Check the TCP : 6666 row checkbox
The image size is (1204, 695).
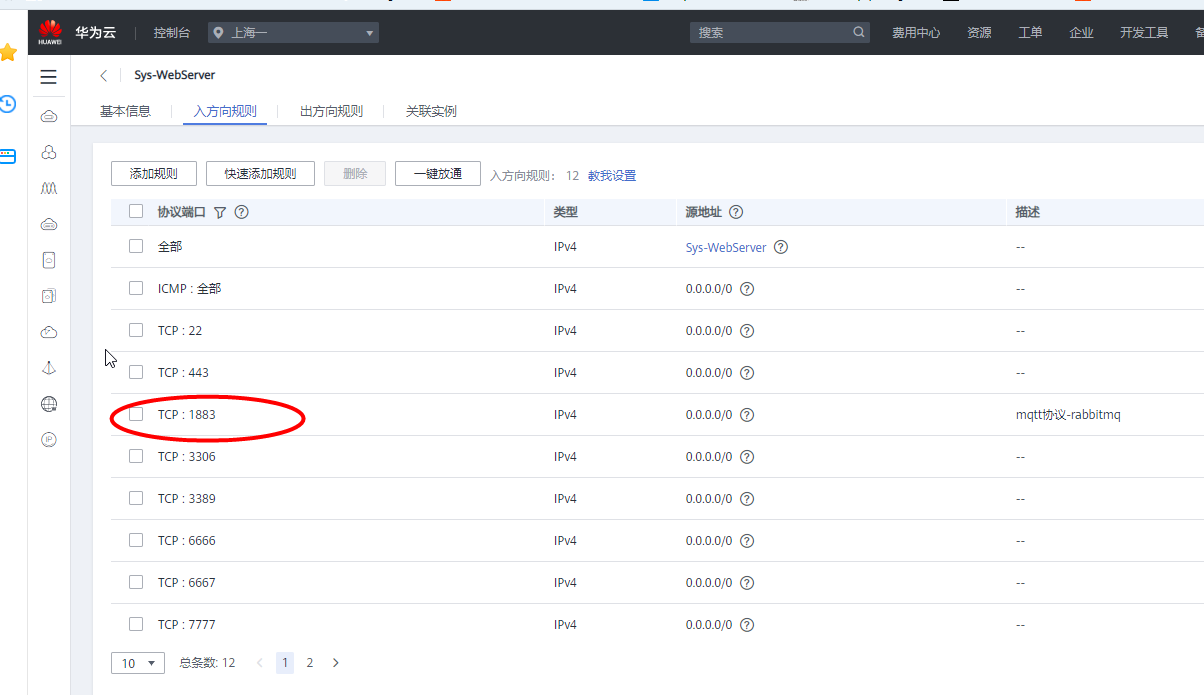point(136,540)
